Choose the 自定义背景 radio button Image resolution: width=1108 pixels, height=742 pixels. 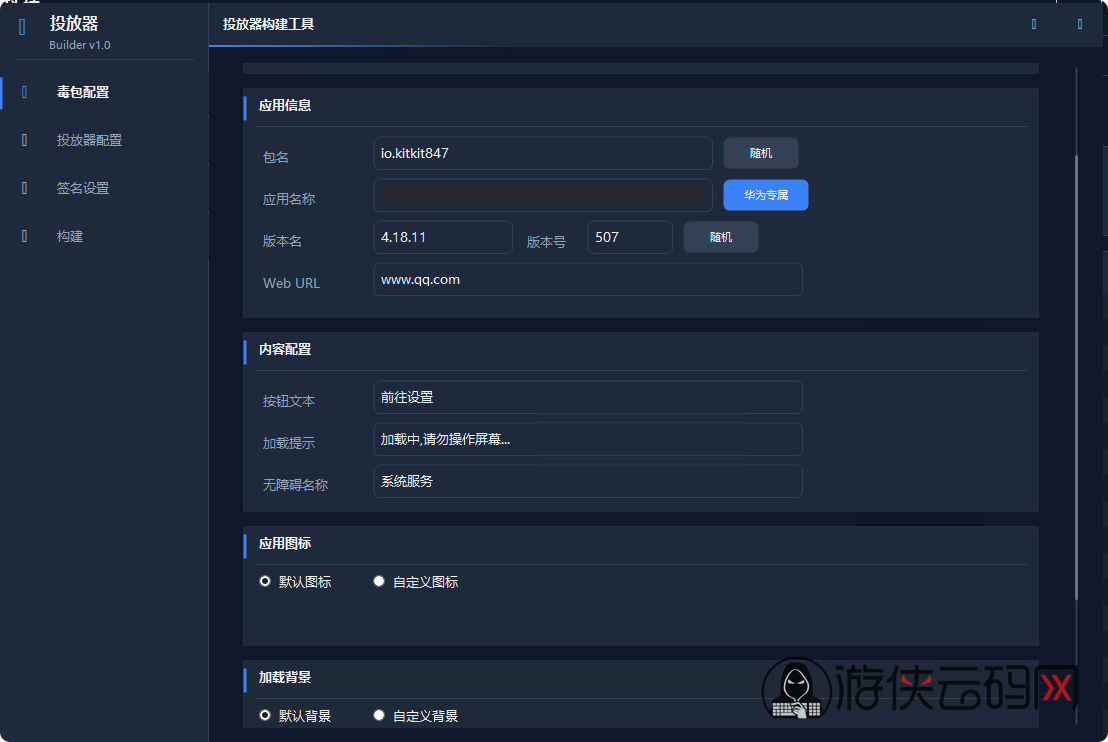click(x=379, y=715)
